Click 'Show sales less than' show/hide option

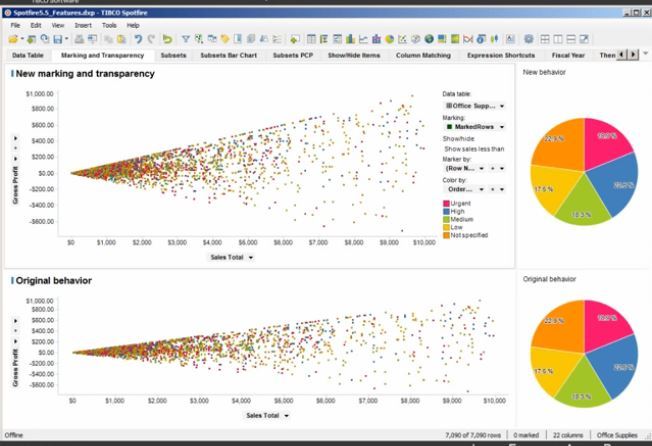[x=474, y=148]
